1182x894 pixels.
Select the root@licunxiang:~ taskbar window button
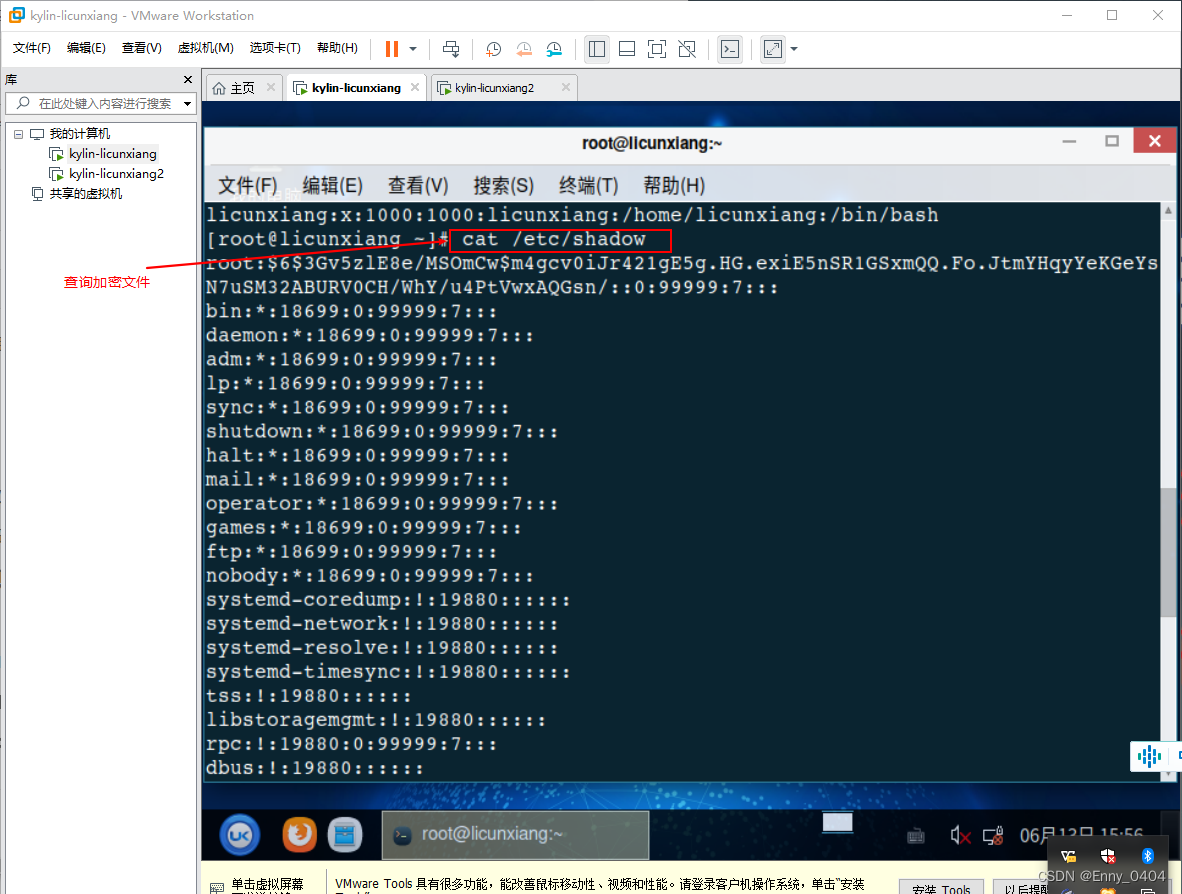pyautogui.click(x=516, y=834)
